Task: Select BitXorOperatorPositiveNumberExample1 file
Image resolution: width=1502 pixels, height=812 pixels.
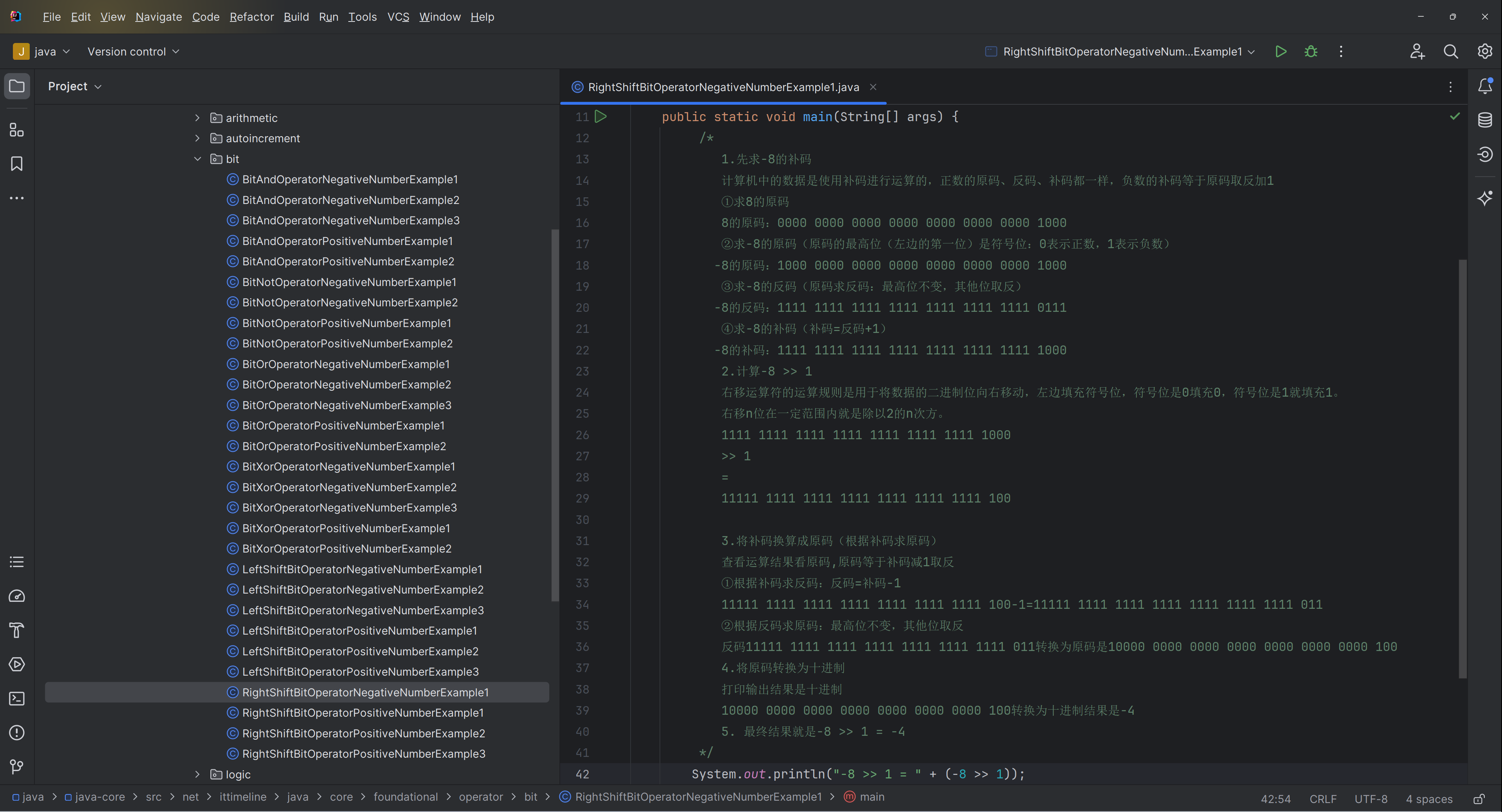Action: pyautogui.click(x=346, y=528)
